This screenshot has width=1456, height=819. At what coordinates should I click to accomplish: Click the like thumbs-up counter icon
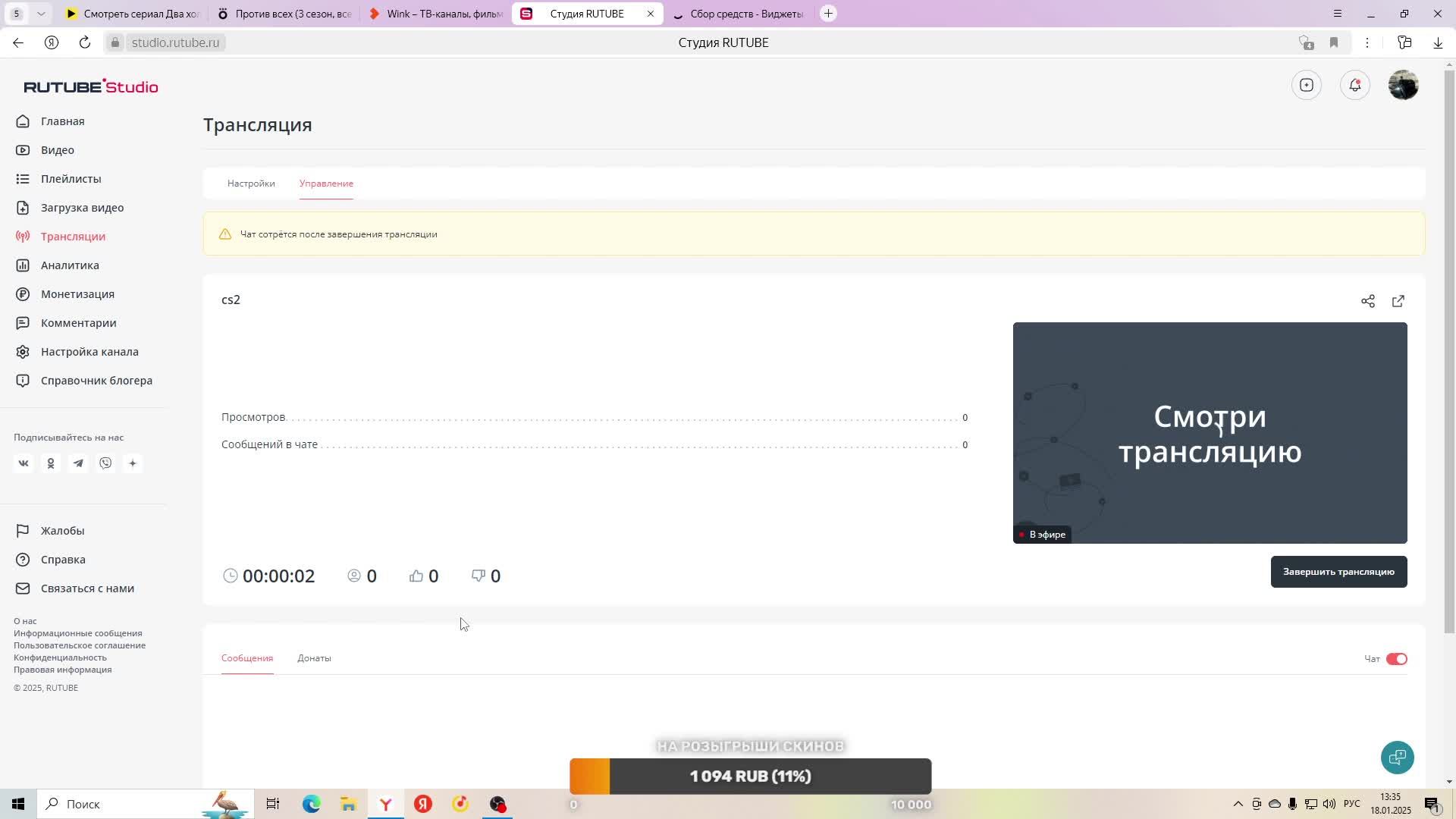click(416, 576)
